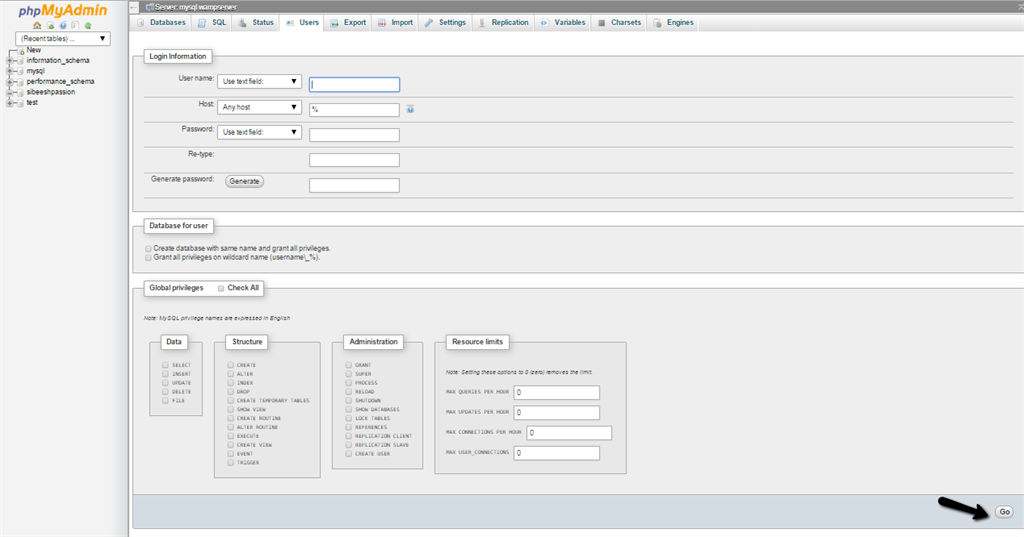Click the Engines tab's icon
Image resolution: width=1024 pixels, height=537 pixels.
point(658,23)
